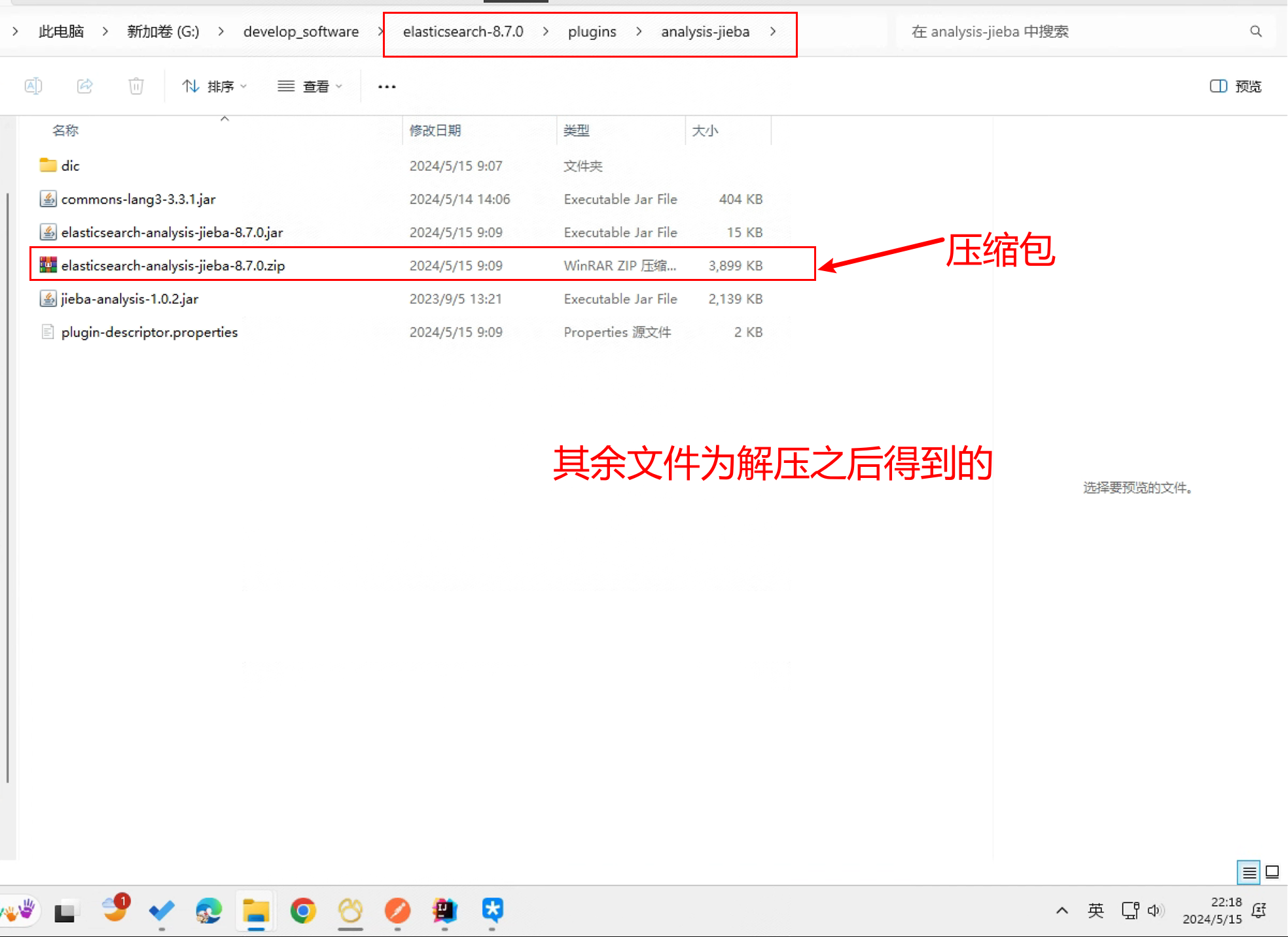Image resolution: width=1288 pixels, height=937 pixels.
Task: Click the Delete trash icon
Action: point(136,86)
